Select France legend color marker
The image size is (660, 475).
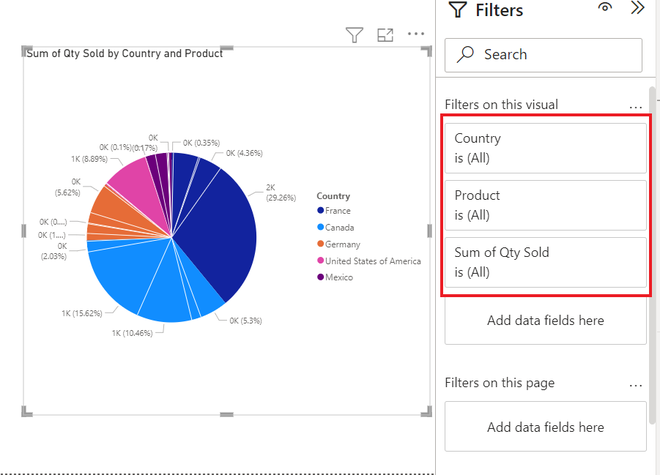320,211
